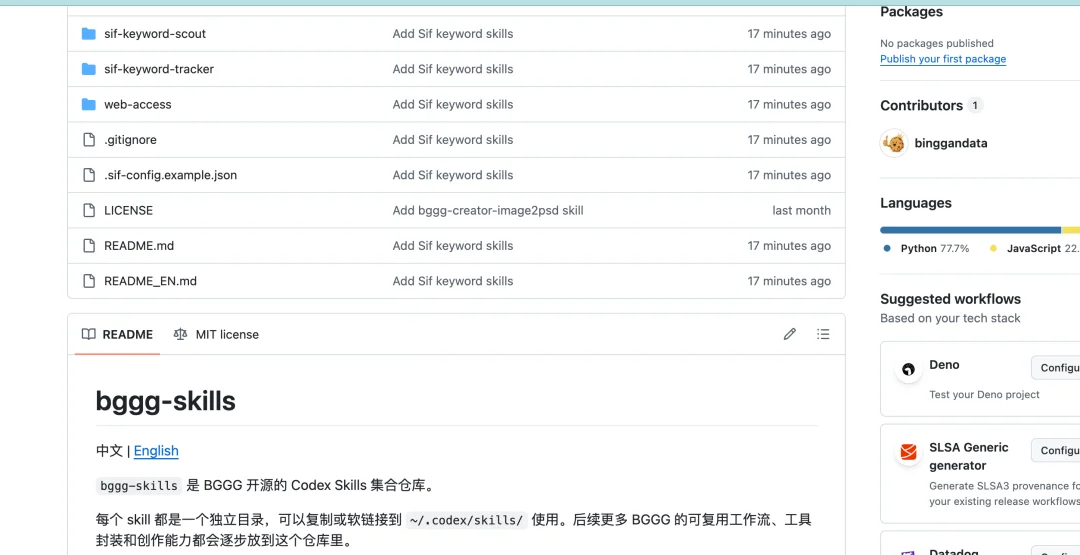Click the Deno workflow logo
The image size is (1080, 555).
tap(908, 369)
